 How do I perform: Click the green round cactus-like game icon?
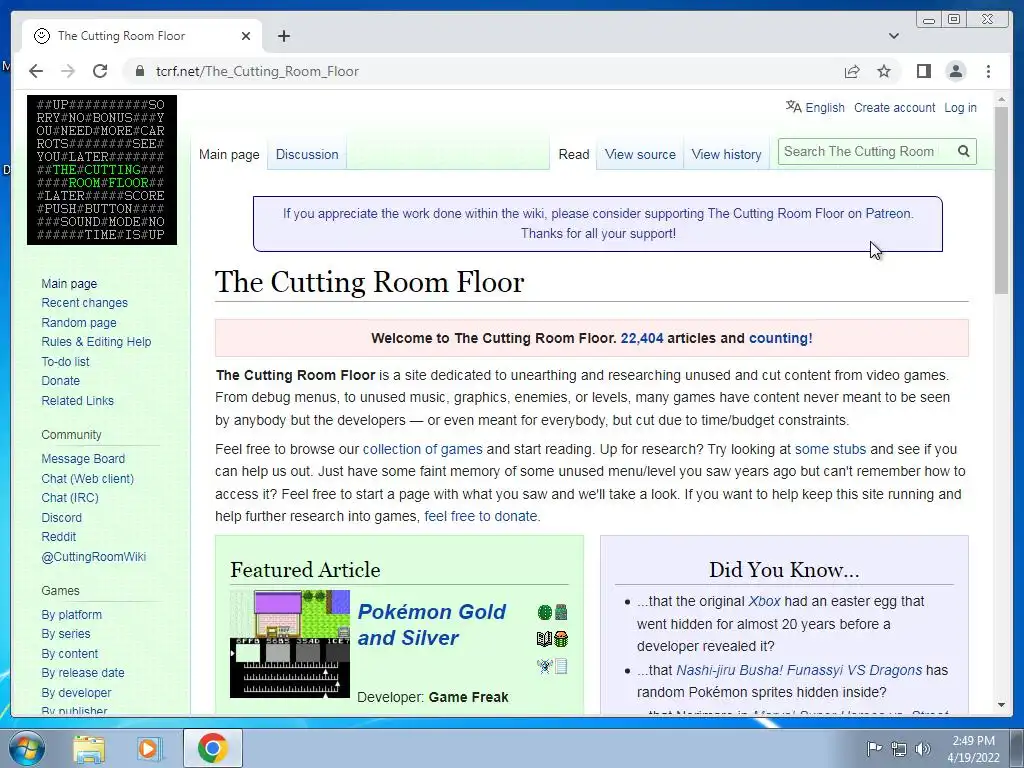click(x=545, y=612)
